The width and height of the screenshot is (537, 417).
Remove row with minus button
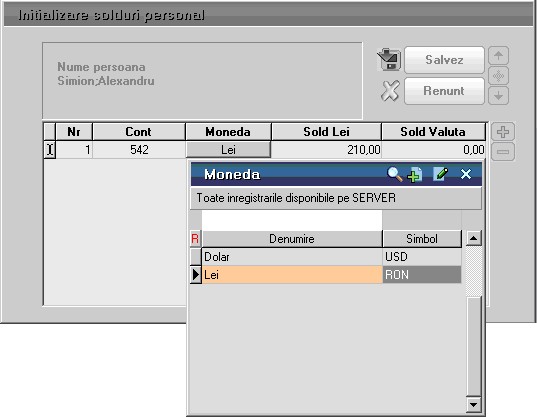point(503,152)
